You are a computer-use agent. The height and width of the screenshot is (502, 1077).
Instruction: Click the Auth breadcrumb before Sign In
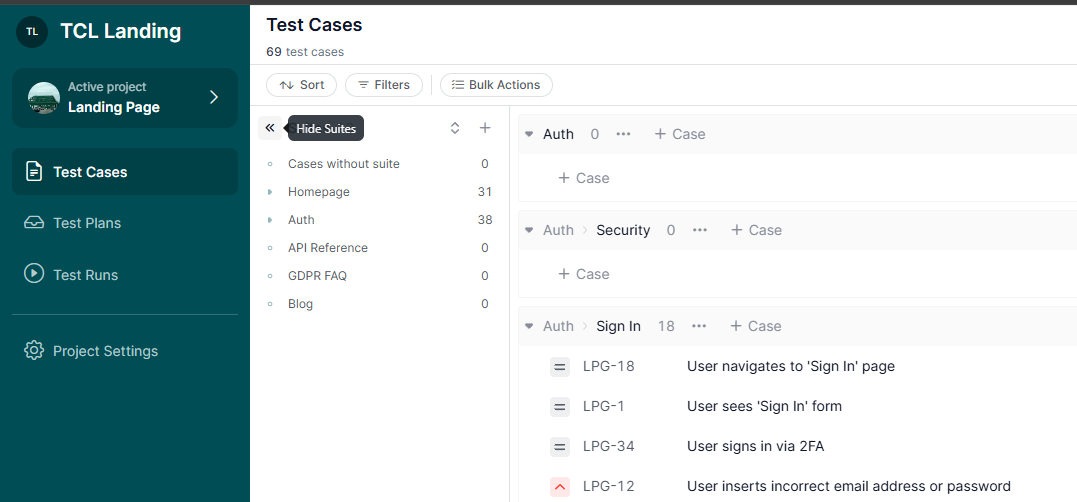[x=558, y=326]
